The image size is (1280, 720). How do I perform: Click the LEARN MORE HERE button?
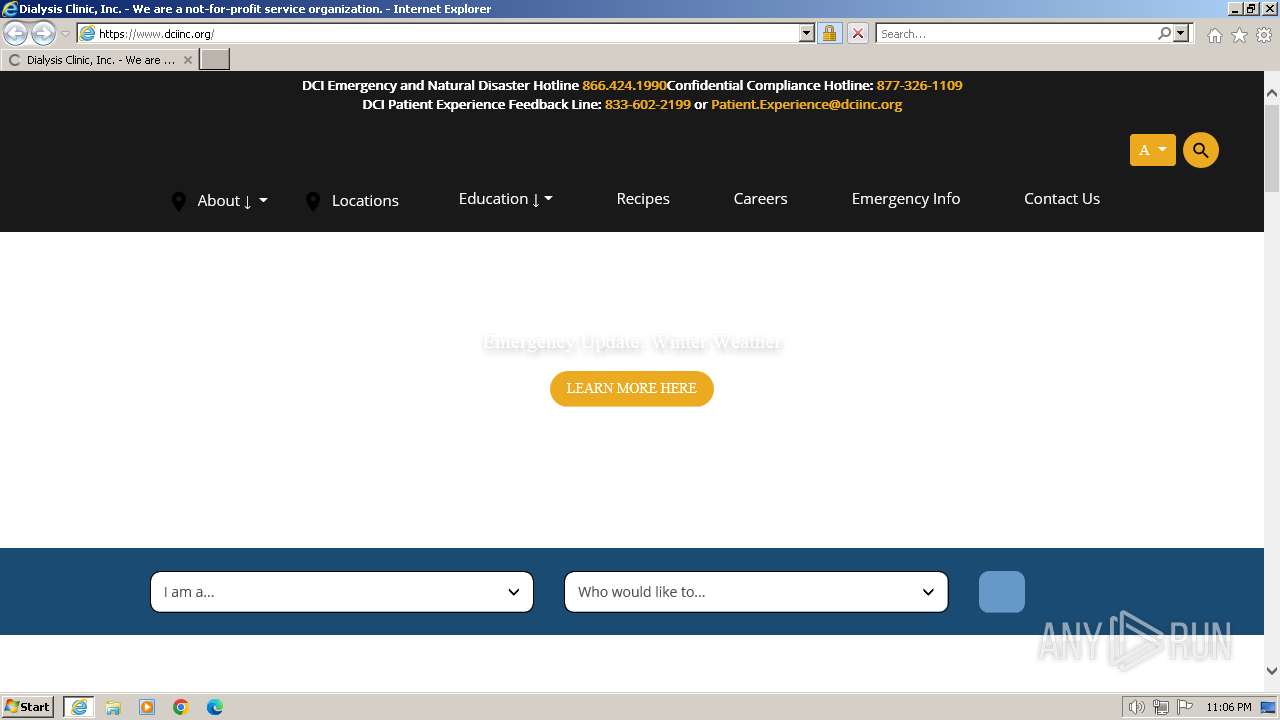[632, 389]
